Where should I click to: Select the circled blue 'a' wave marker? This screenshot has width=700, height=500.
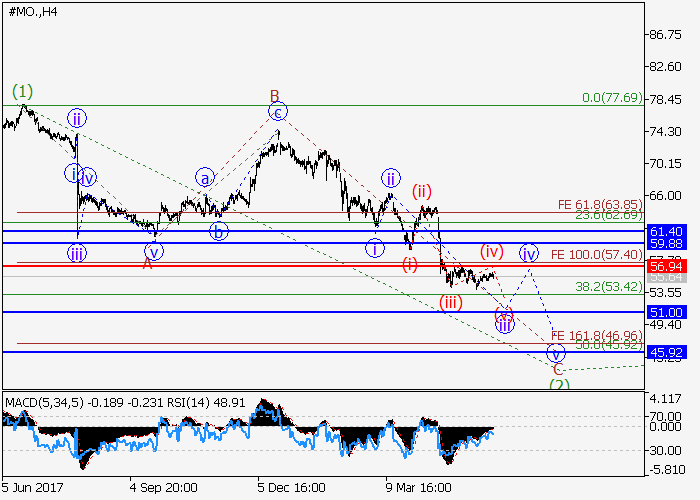205,178
